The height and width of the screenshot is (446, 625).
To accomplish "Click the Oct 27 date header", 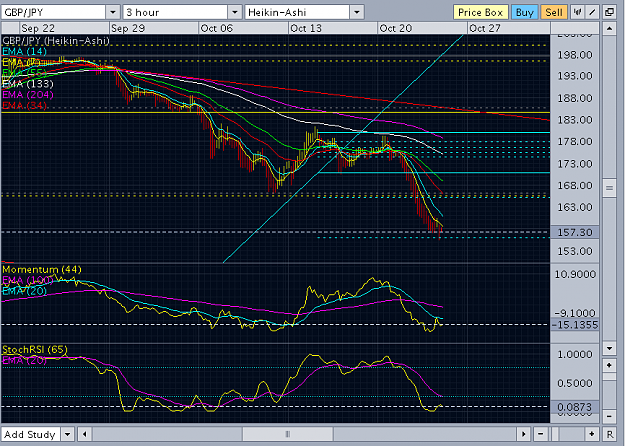I will [485, 28].
